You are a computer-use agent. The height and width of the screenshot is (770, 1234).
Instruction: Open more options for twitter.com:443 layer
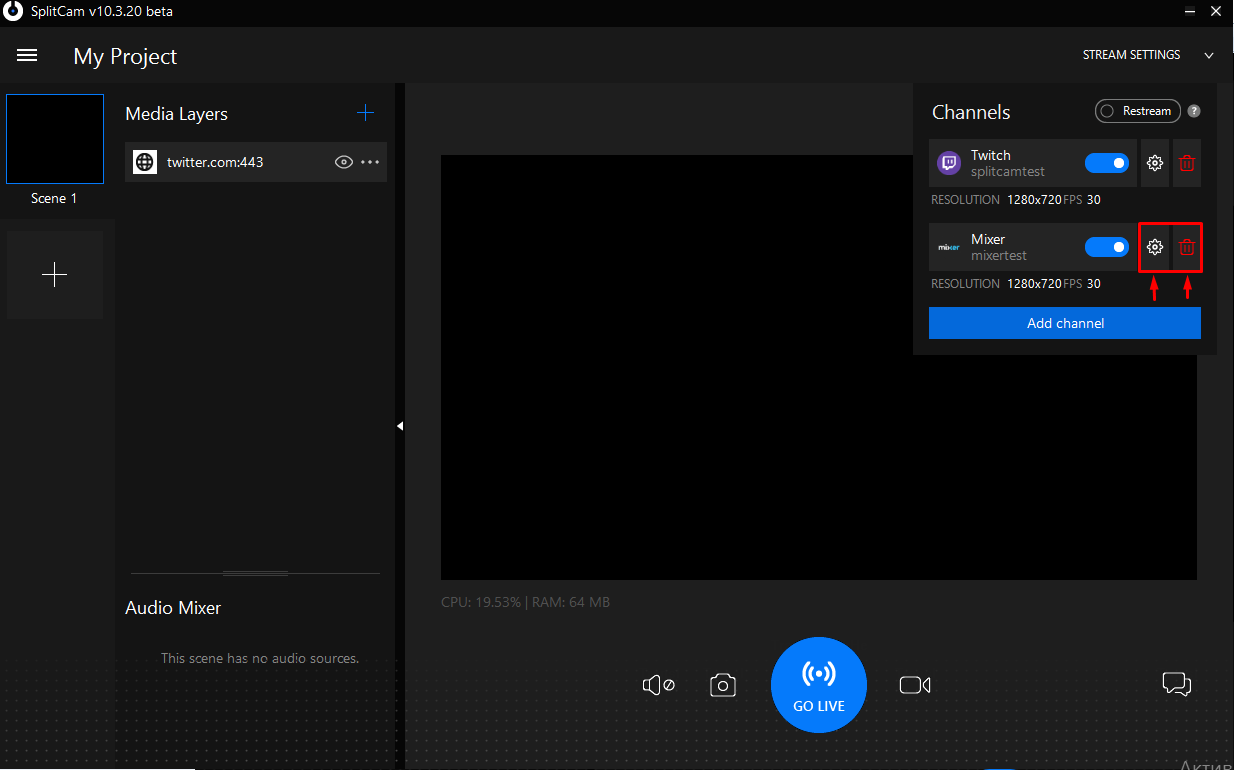point(371,161)
